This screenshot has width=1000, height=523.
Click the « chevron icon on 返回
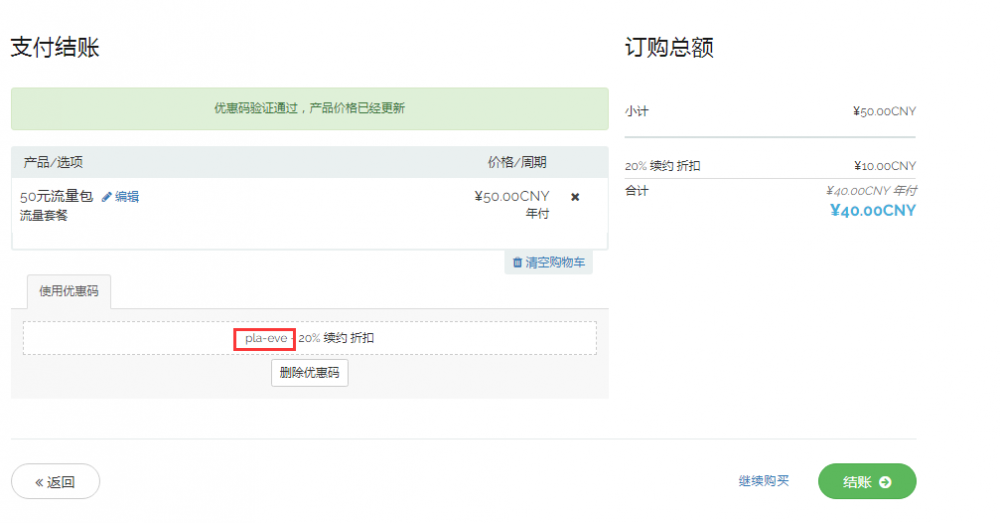(39, 482)
